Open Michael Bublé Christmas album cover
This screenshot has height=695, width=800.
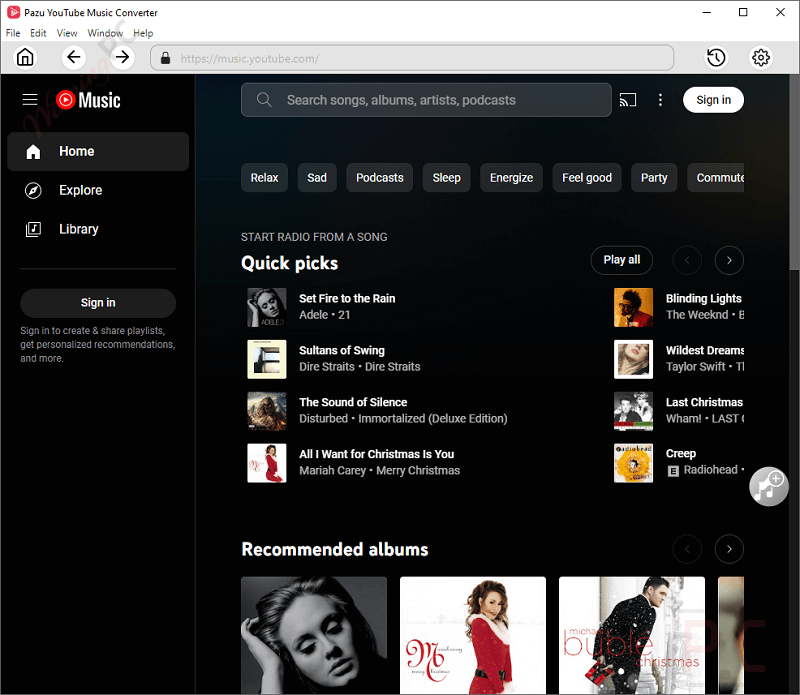click(x=632, y=635)
